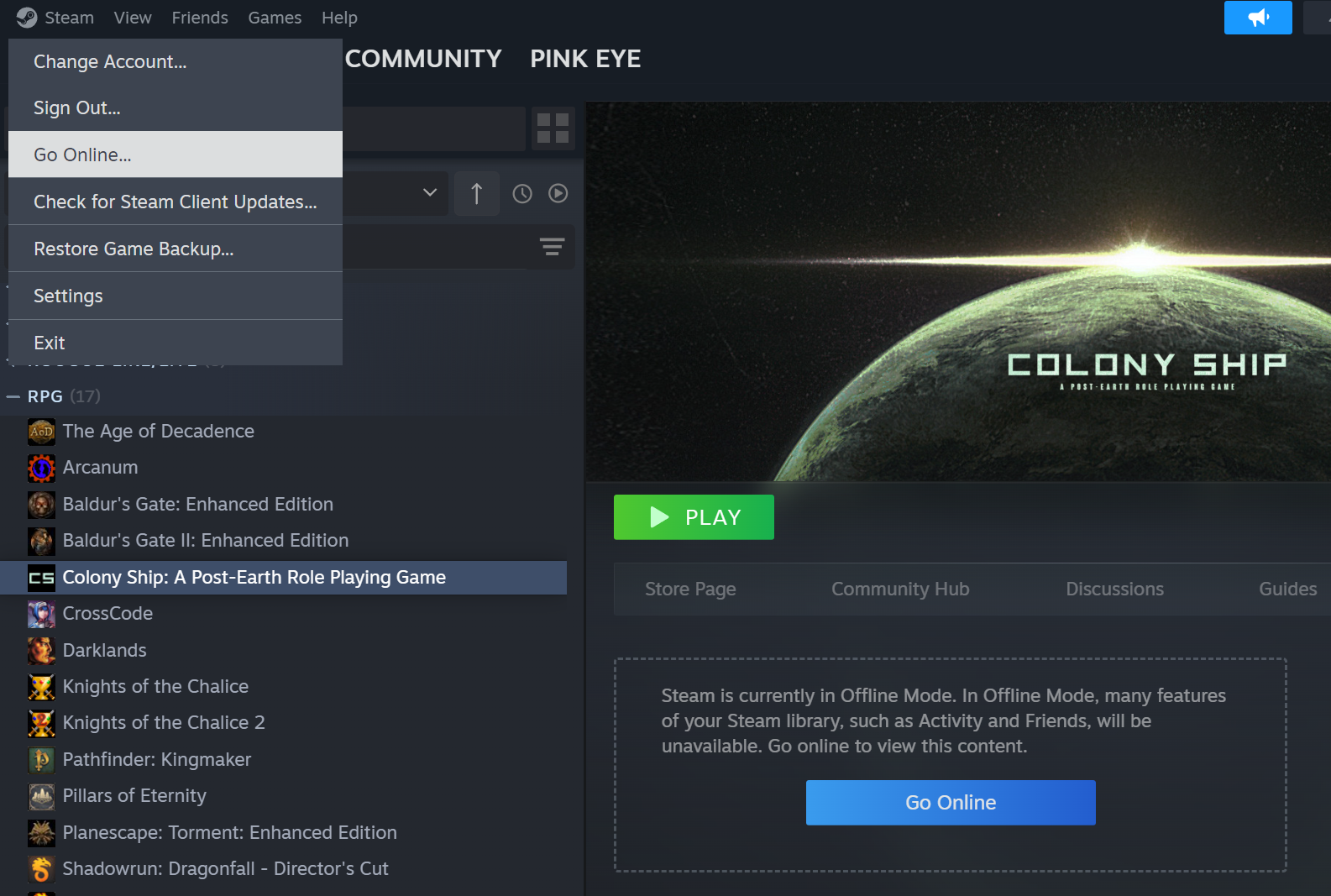1331x896 pixels.
Task: Open the Help menu
Action: (x=339, y=18)
